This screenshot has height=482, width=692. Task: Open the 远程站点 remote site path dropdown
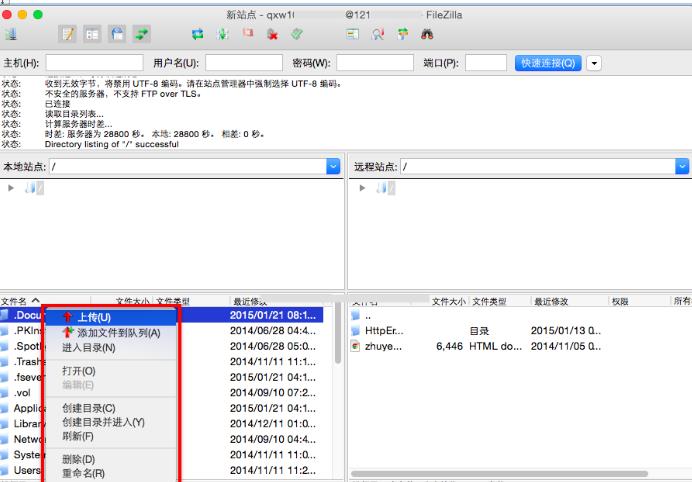(x=682, y=166)
